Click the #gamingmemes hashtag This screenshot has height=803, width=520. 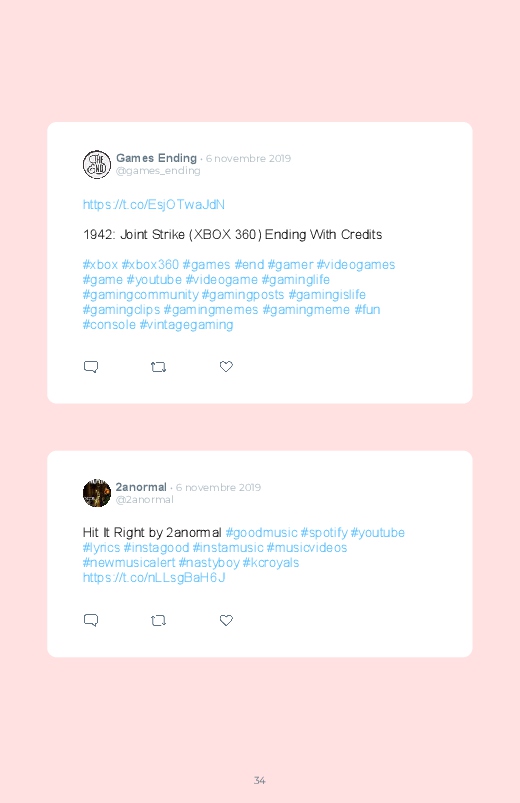[x=211, y=310]
